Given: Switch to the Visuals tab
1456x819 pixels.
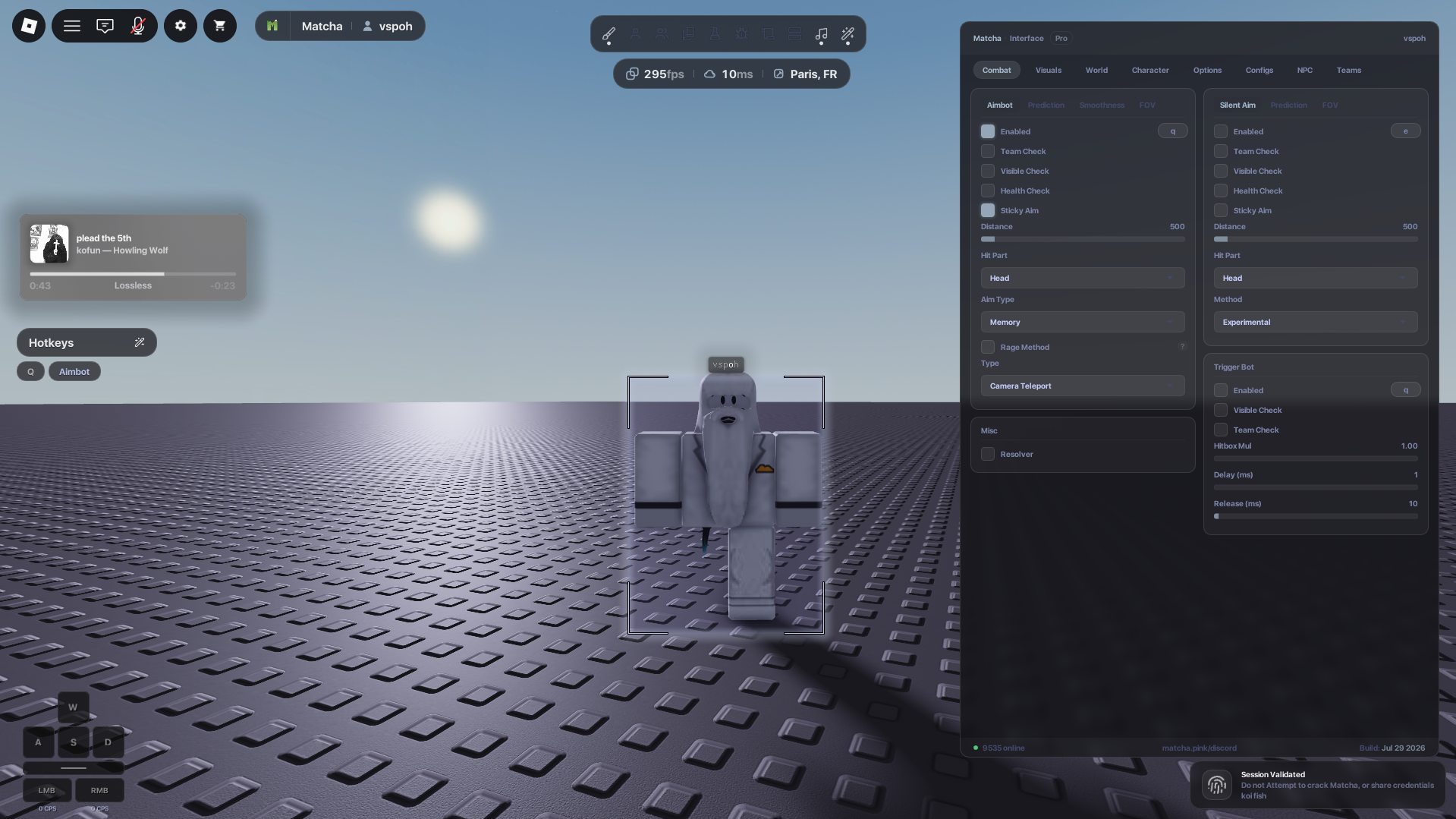Looking at the screenshot, I should pos(1048,70).
